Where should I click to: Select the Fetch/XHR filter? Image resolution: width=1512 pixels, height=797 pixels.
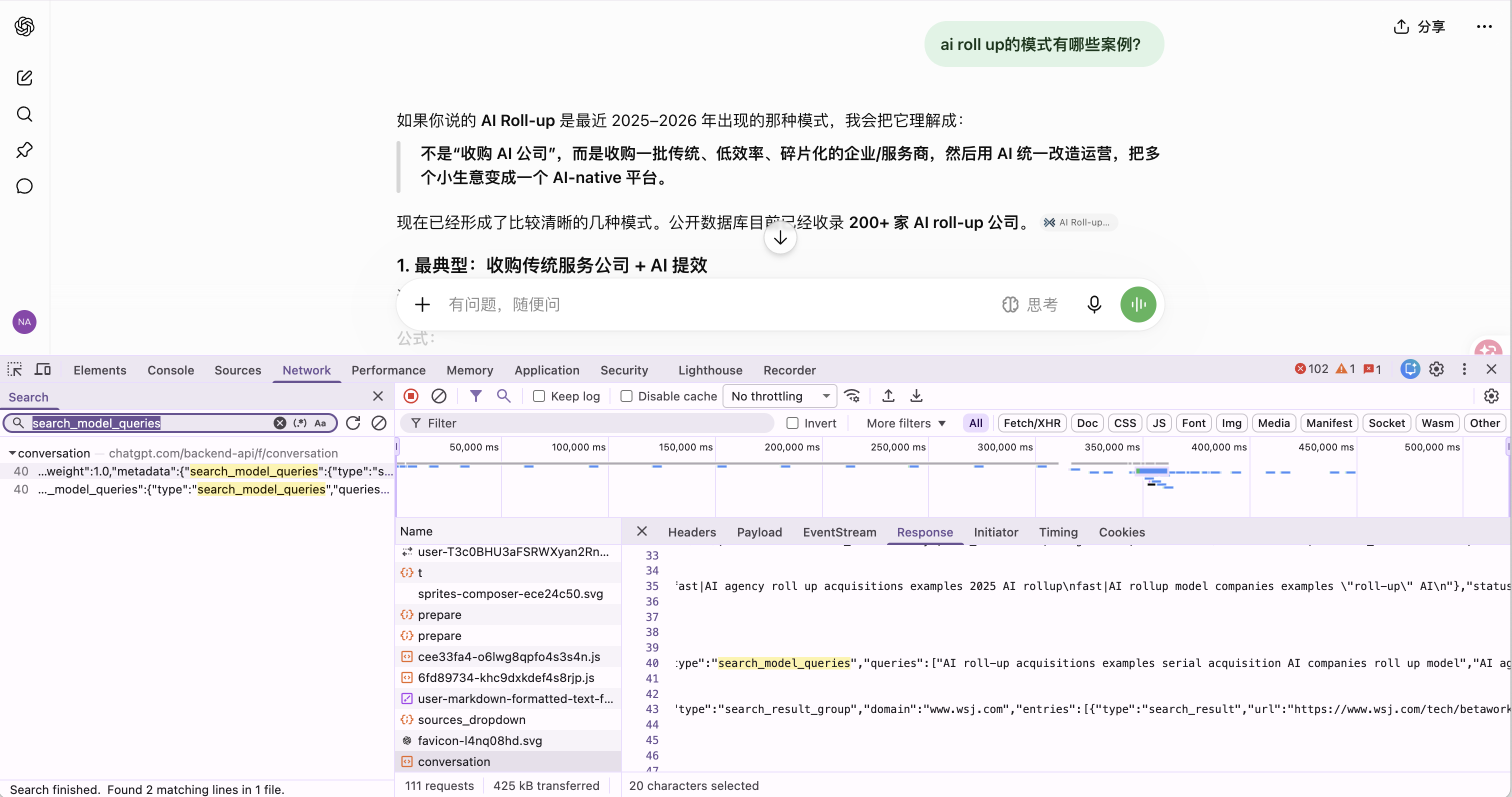pos(1032,423)
